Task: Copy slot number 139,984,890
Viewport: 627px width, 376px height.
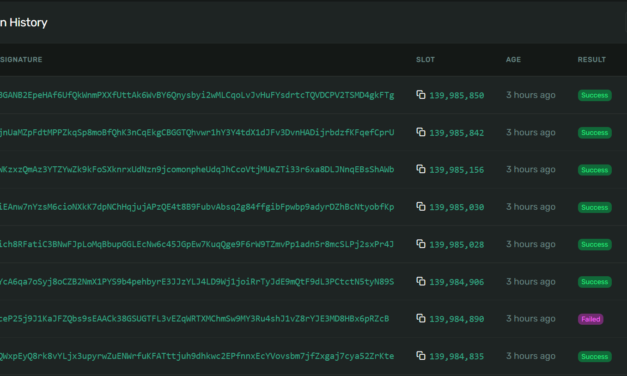Action: tap(421, 318)
